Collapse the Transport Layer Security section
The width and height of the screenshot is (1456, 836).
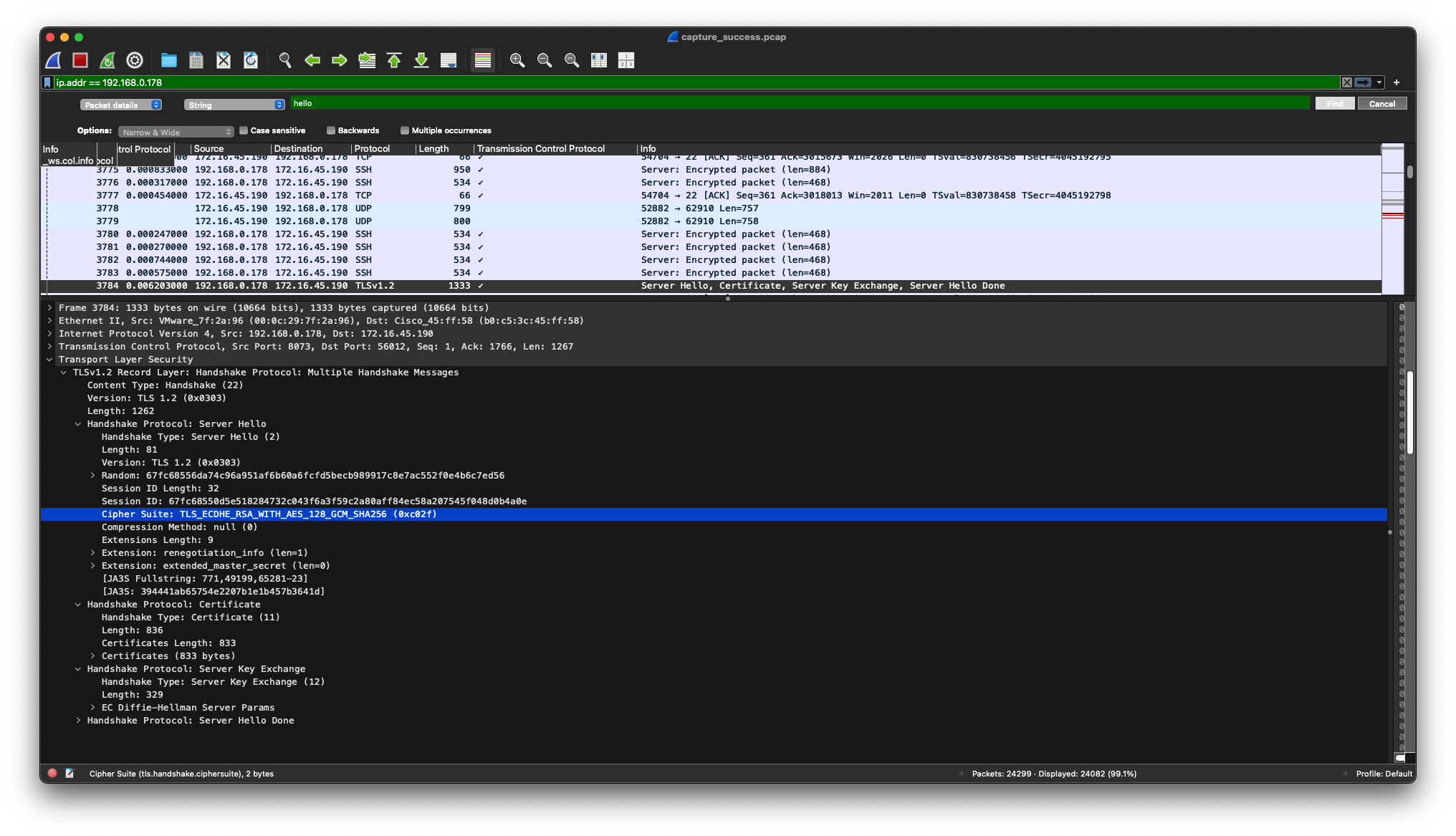49,360
